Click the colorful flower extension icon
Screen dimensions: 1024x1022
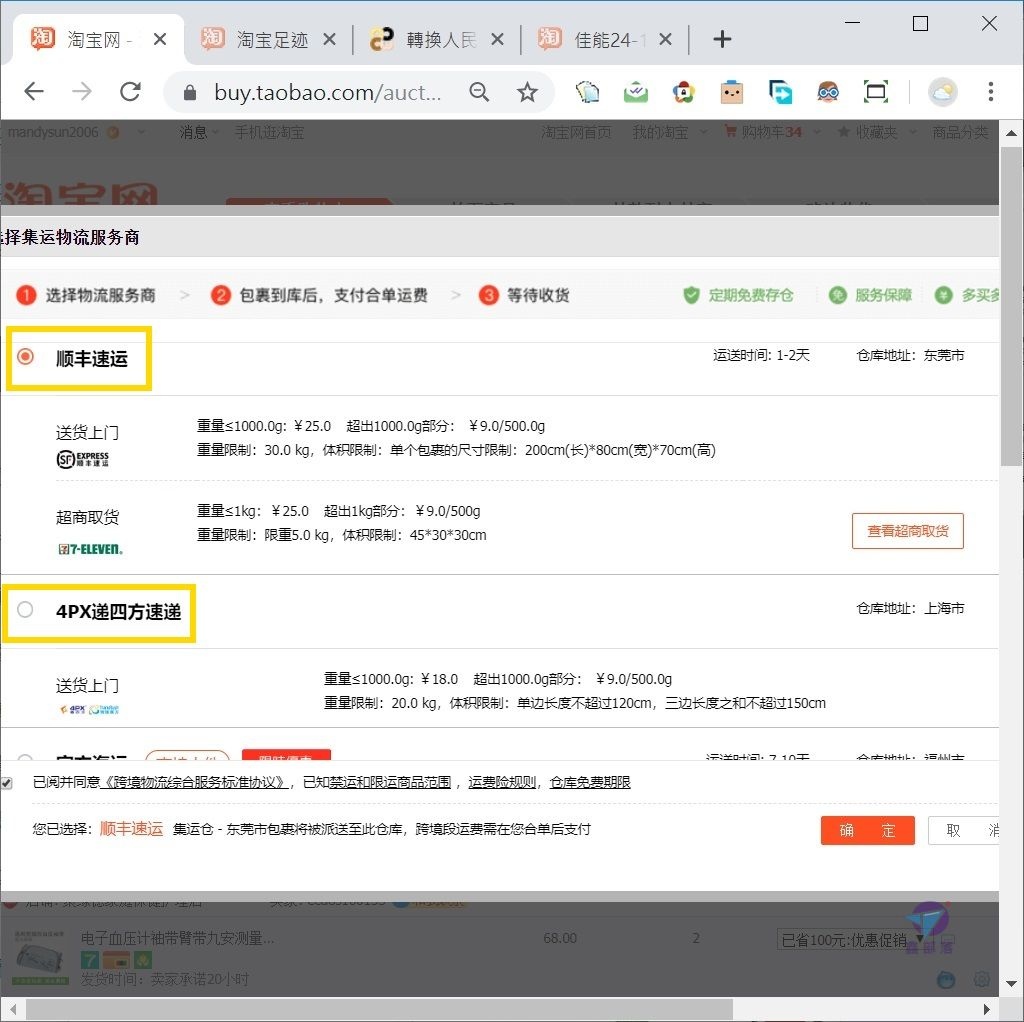click(683, 91)
